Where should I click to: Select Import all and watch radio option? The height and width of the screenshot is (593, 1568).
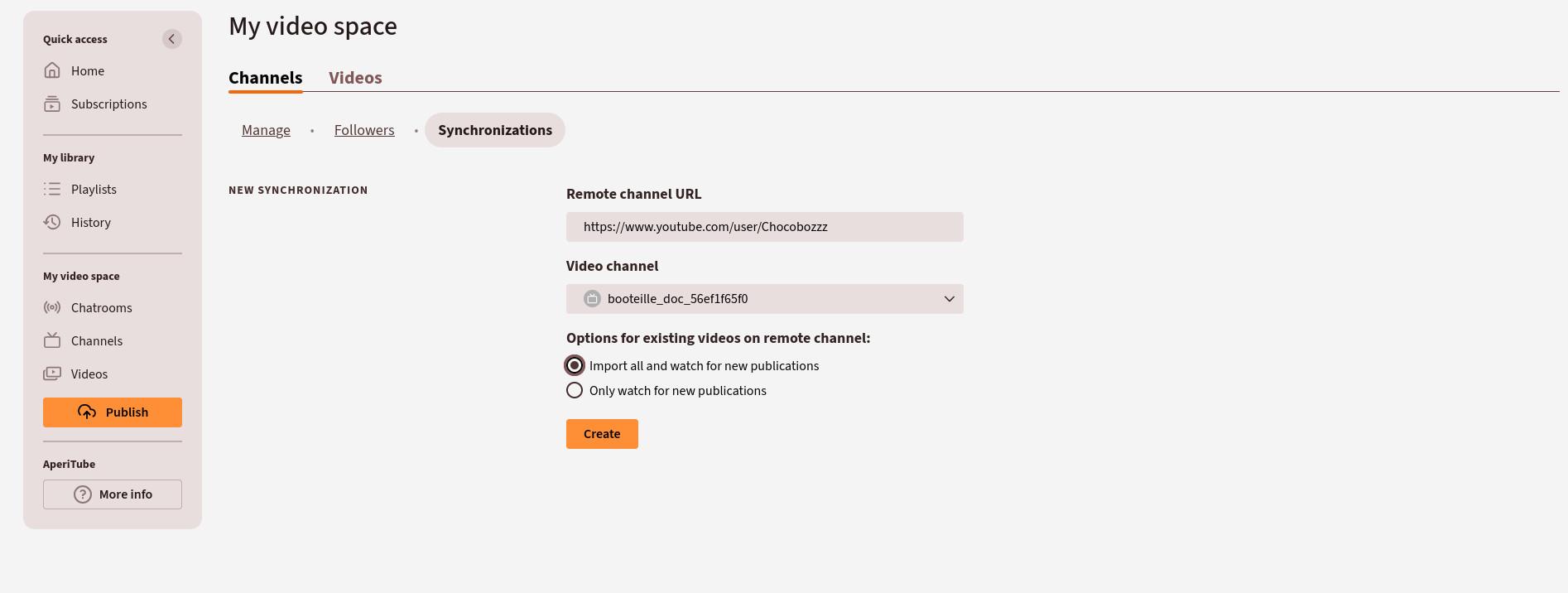pyautogui.click(x=575, y=366)
